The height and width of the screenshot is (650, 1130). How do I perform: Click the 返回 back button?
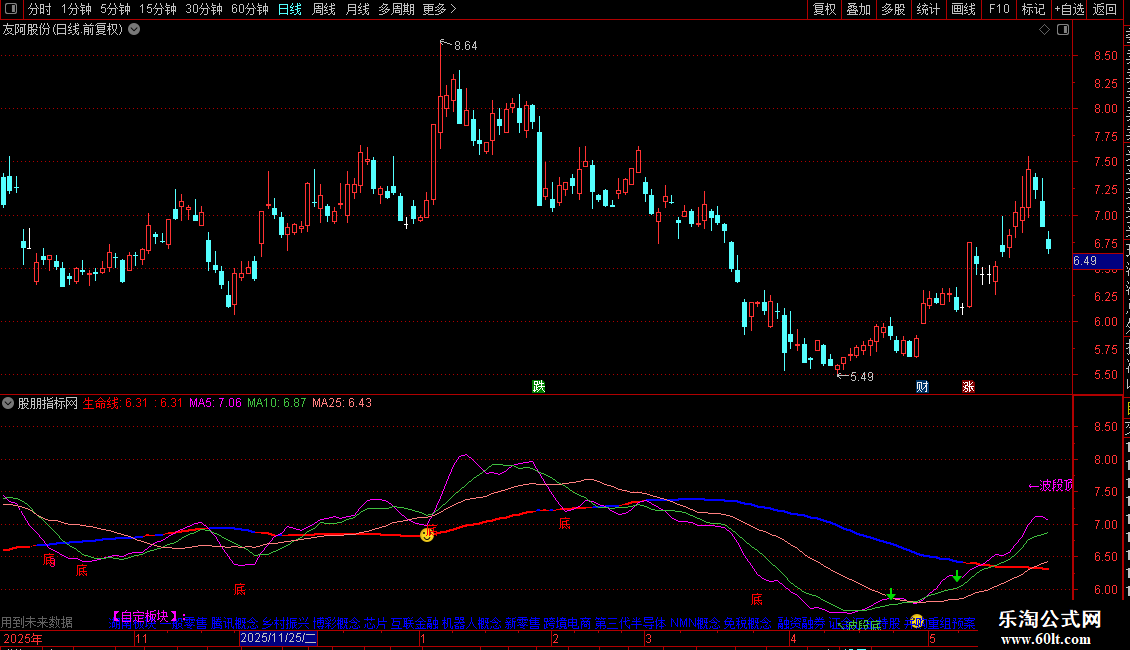(1105, 9)
